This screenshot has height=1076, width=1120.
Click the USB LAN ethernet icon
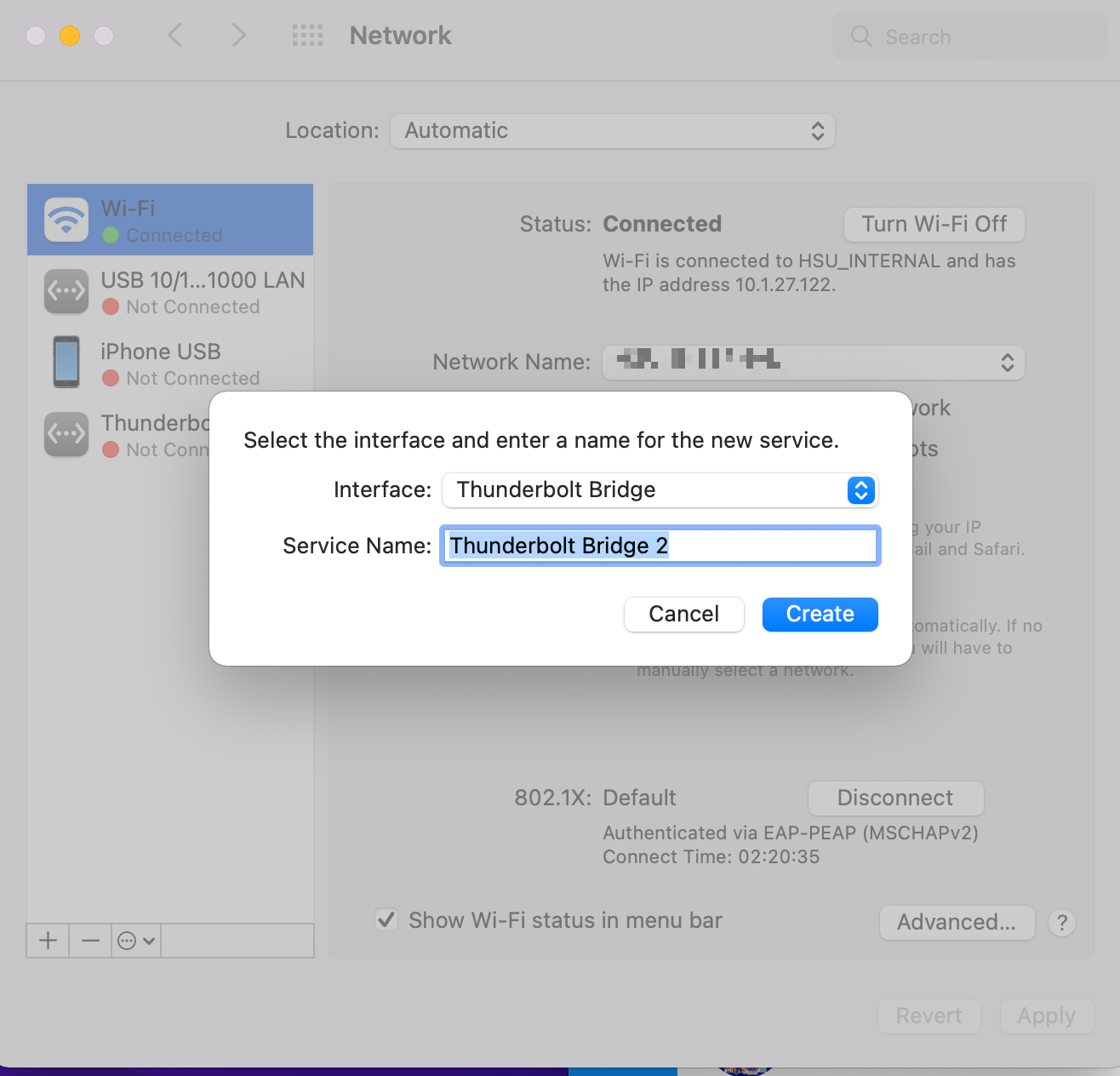66,291
